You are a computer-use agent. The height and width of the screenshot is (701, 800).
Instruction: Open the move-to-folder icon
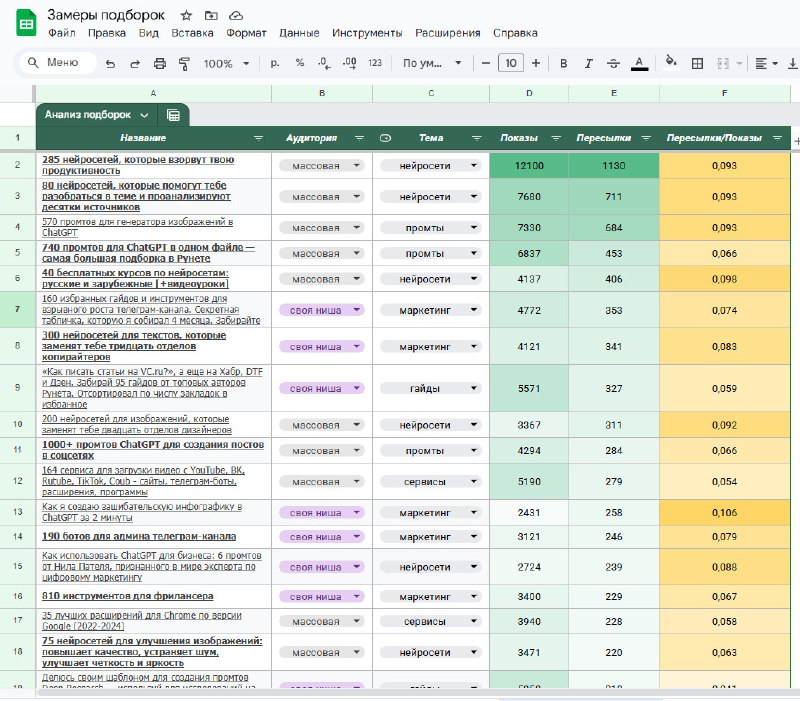tap(211, 15)
